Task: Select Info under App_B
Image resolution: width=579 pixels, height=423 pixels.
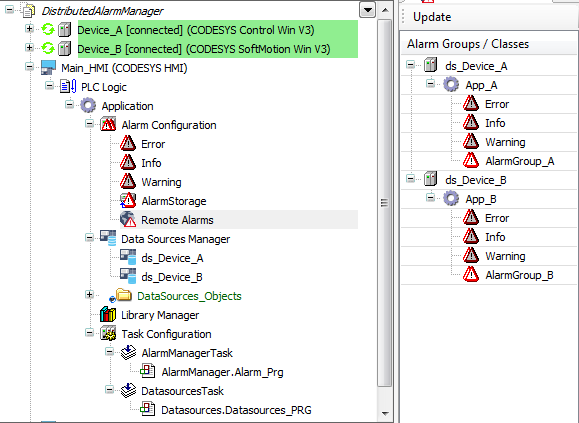Action: point(495,237)
